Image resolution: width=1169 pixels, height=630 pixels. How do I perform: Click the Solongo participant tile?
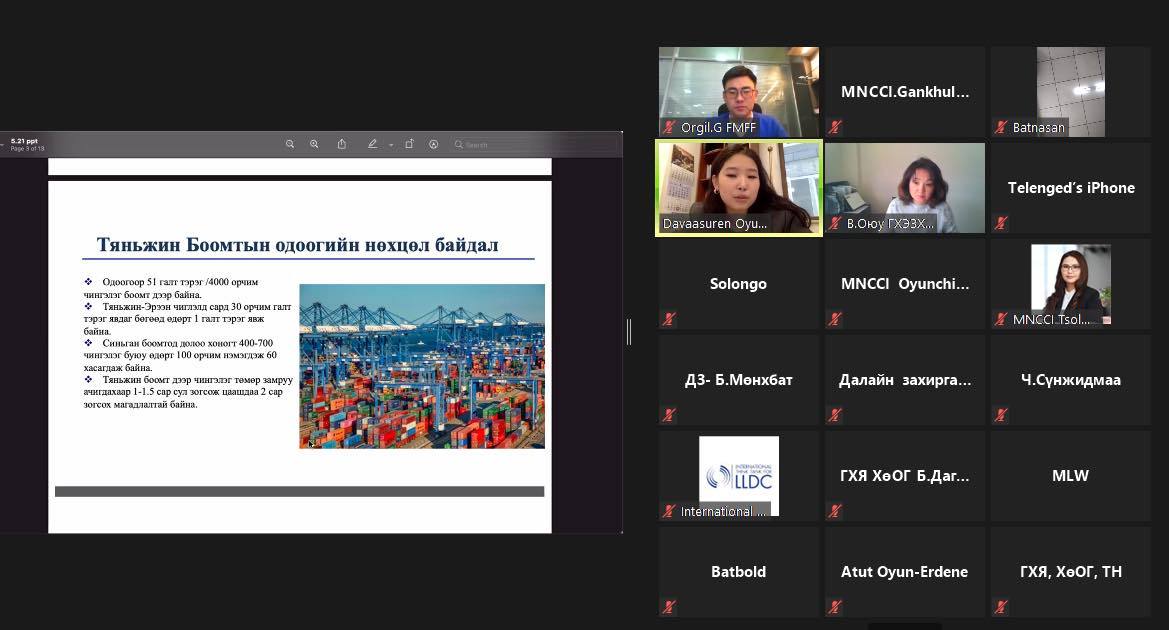[739, 284]
